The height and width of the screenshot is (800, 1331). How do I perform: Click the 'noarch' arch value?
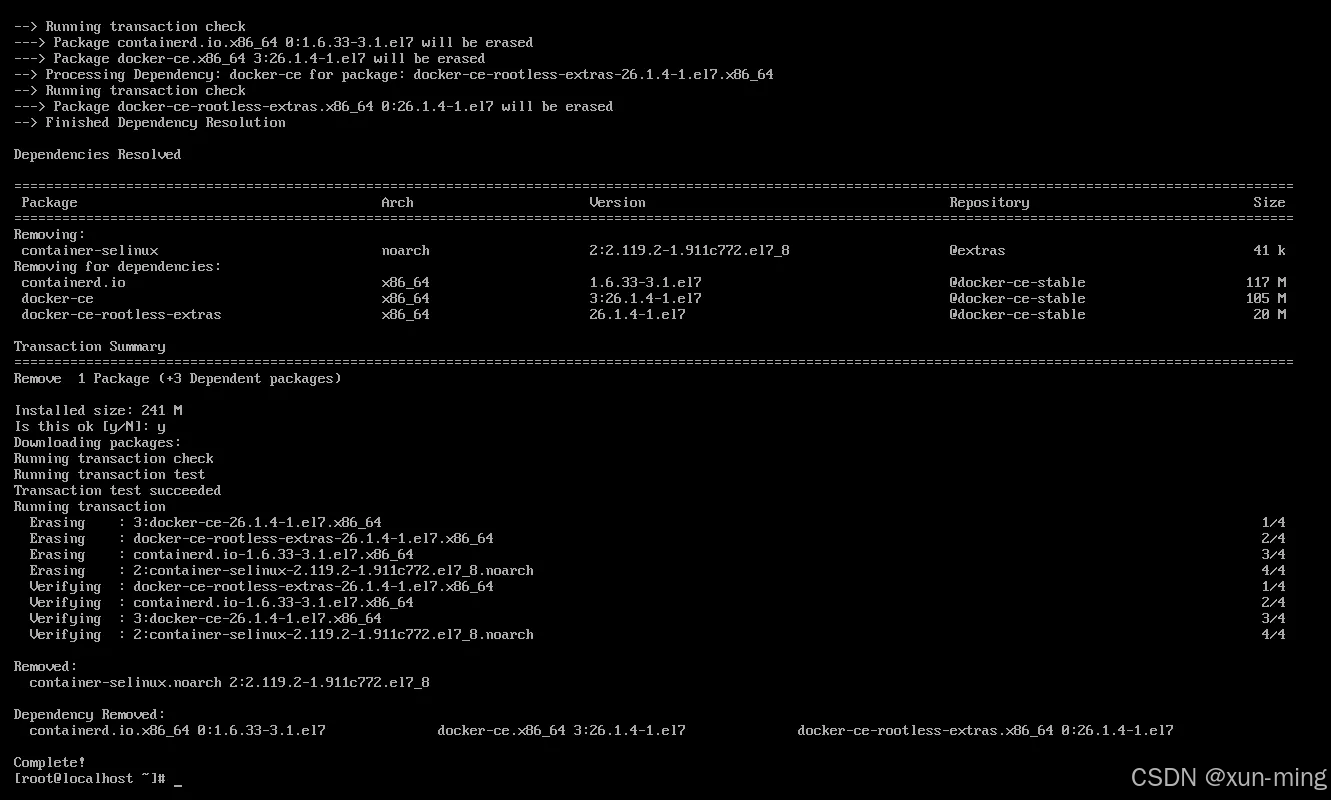pyautogui.click(x=405, y=250)
